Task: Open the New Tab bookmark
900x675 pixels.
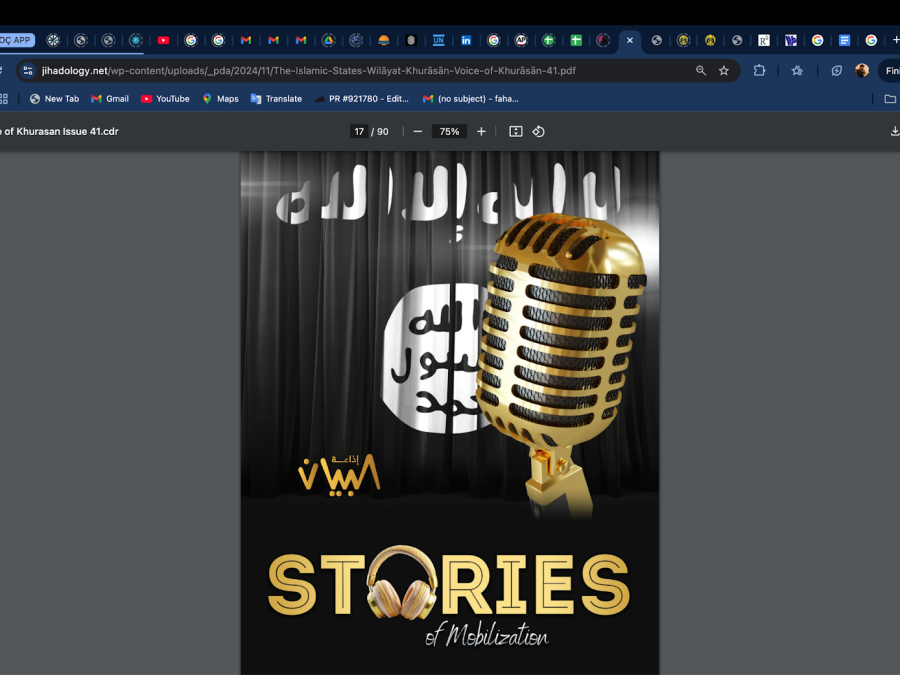Action: [x=55, y=99]
